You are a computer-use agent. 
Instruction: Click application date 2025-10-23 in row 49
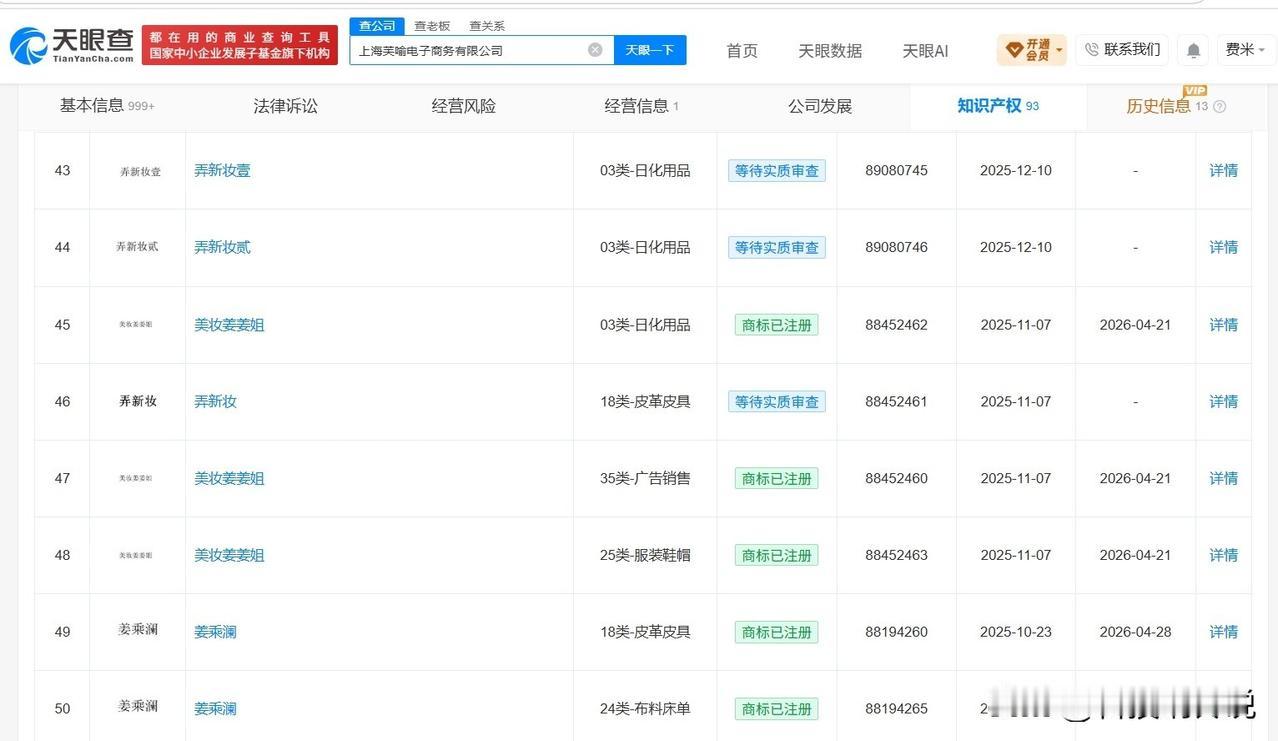tap(1016, 632)
